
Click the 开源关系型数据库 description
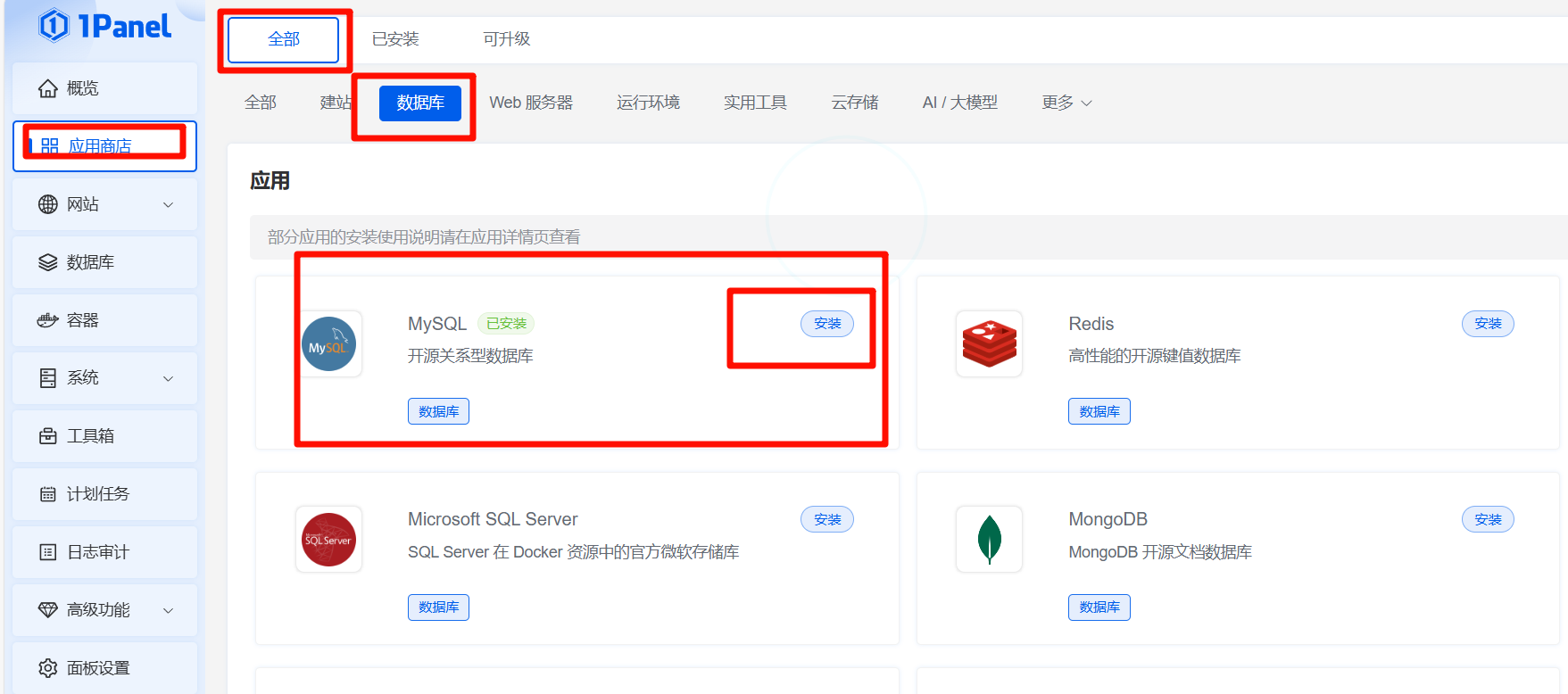[470, 356]
